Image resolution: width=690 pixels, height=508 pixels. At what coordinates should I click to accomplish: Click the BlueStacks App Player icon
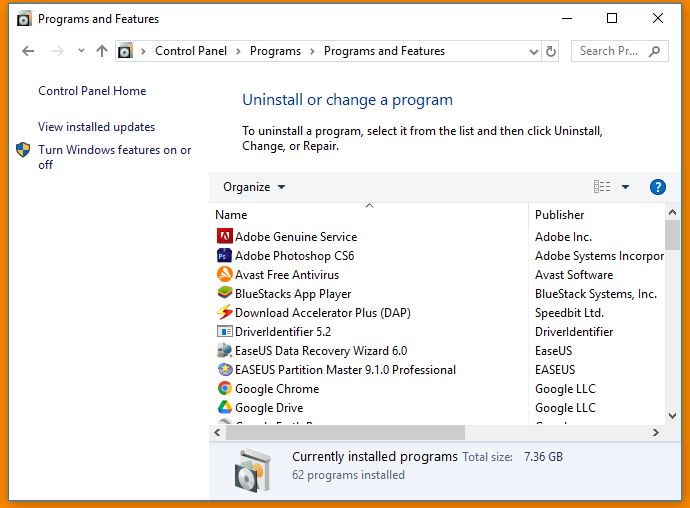[224, 293]
